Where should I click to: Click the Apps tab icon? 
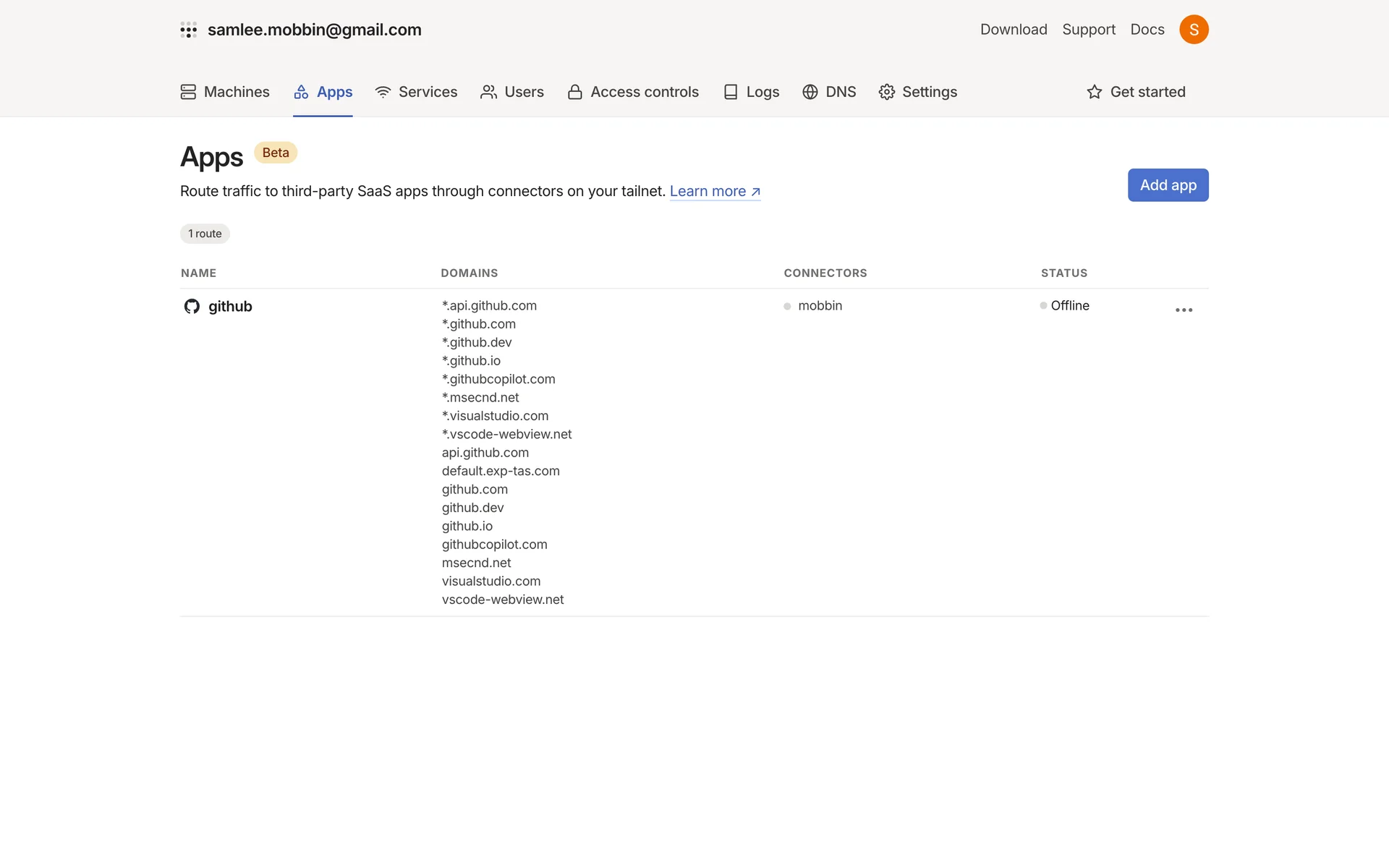tap(301, 92)
